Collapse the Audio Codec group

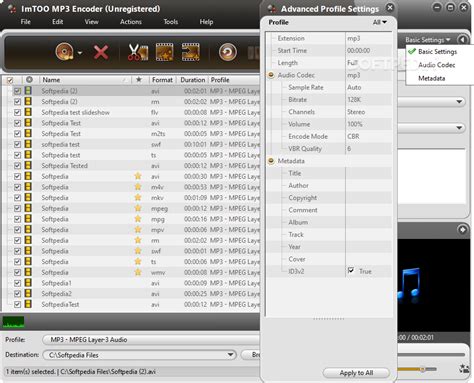click(271, 75)
